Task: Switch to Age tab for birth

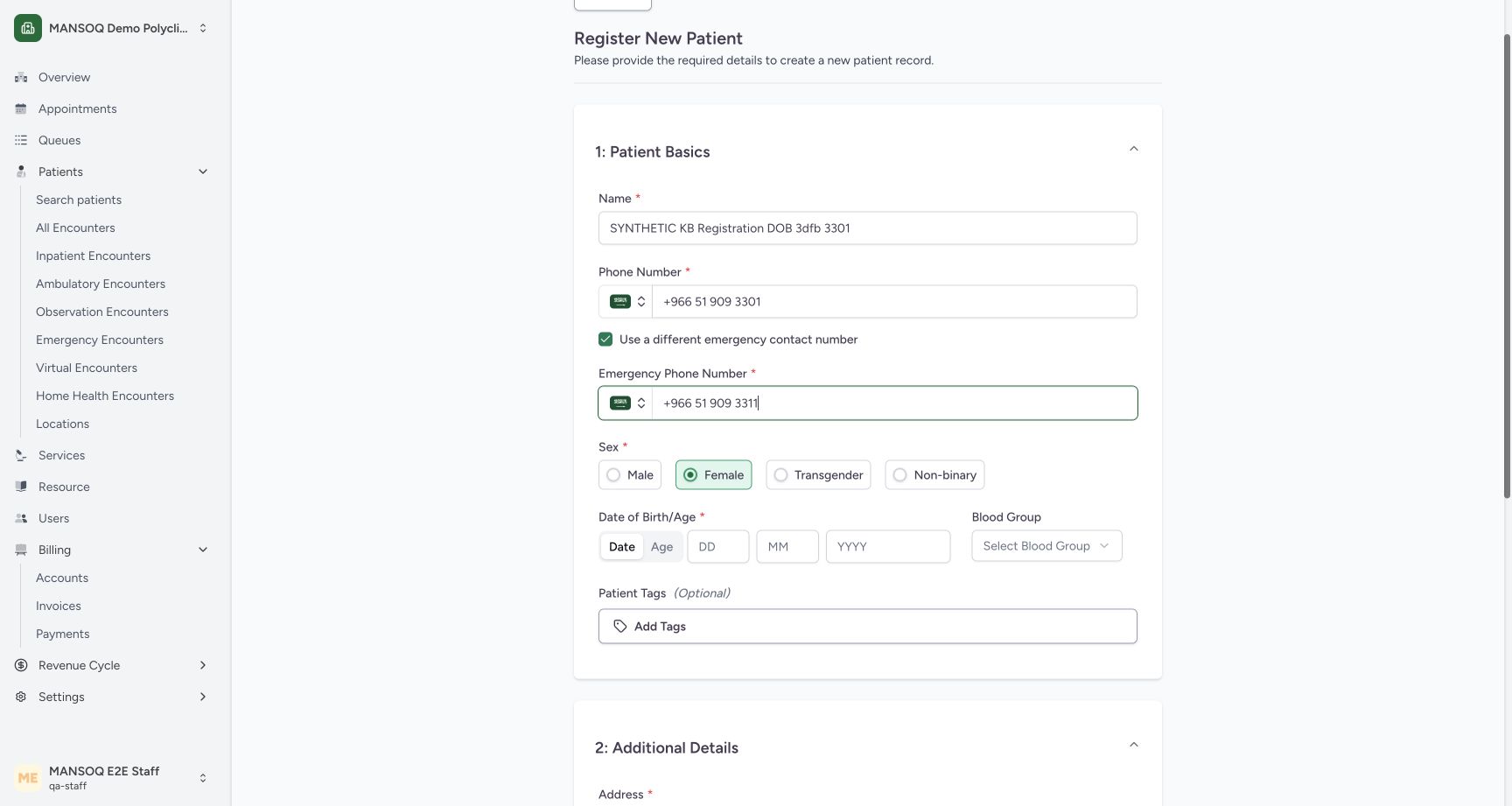Action: tap(662, 547)
